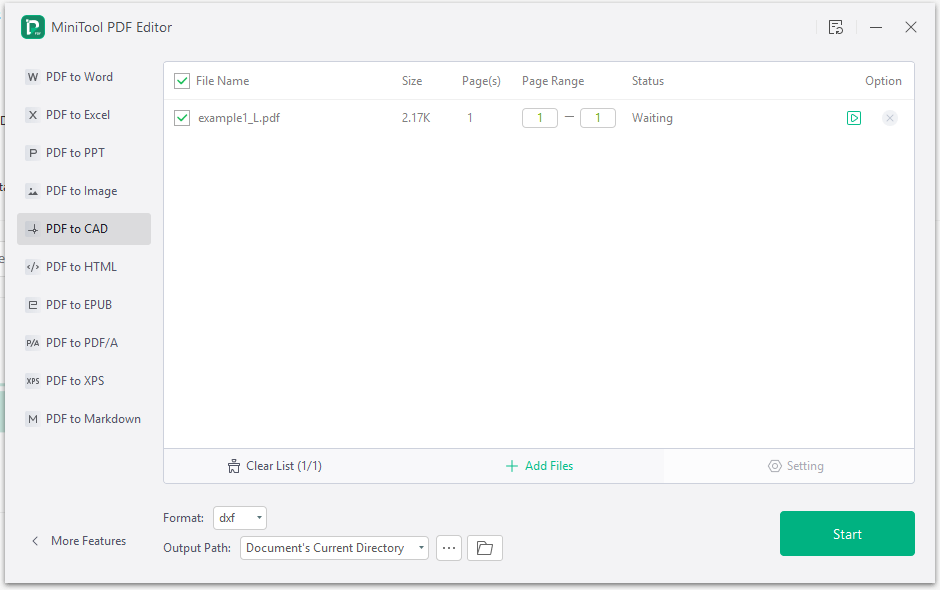This screenshot has width=940, height=590.
Task: Switch to PDF to EPUB conversion
Action: [84, 305]
